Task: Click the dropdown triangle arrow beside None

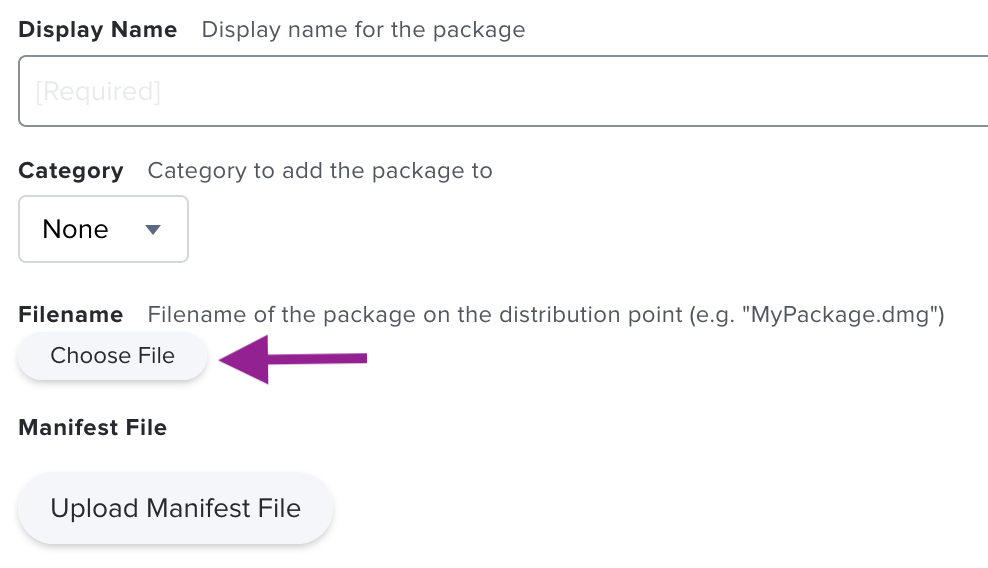Action: coord(152,229)
